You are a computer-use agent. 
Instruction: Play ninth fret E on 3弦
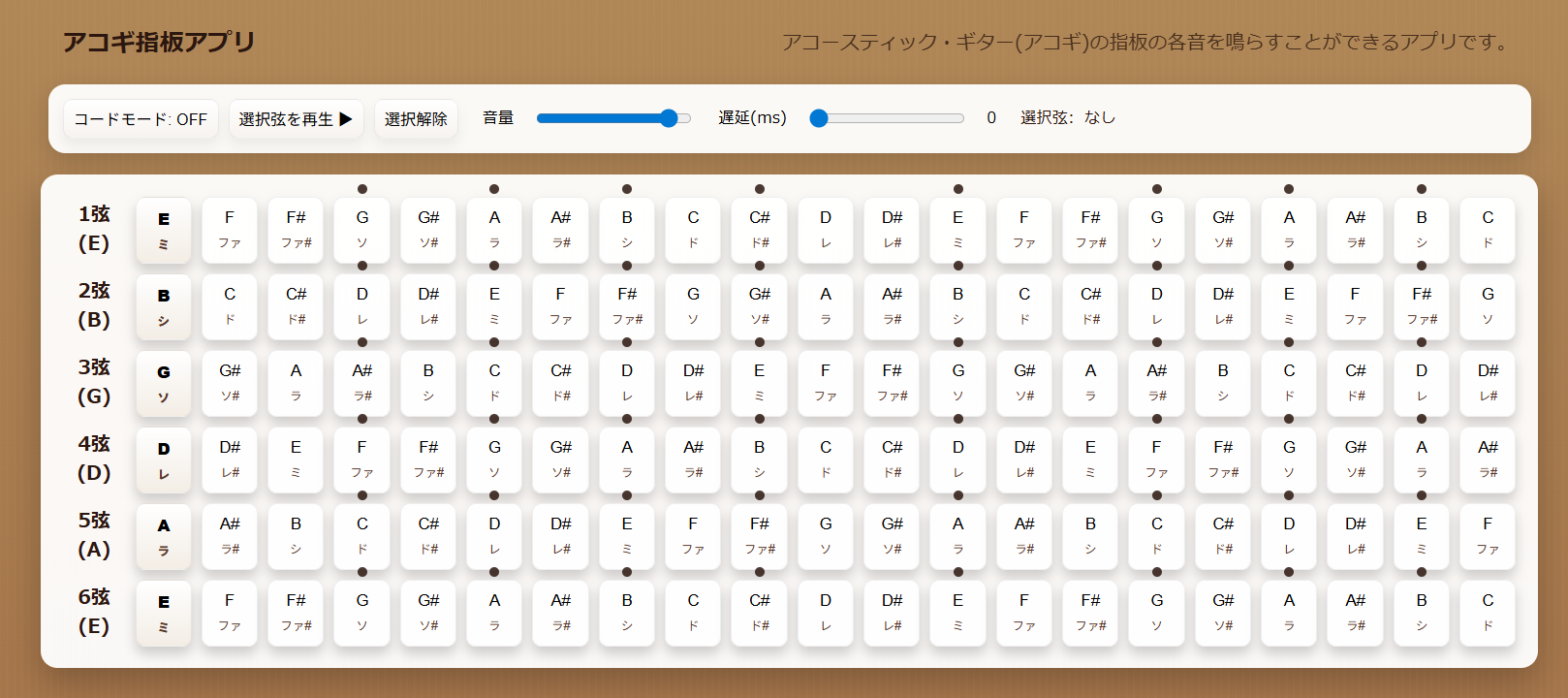(760, 384)
